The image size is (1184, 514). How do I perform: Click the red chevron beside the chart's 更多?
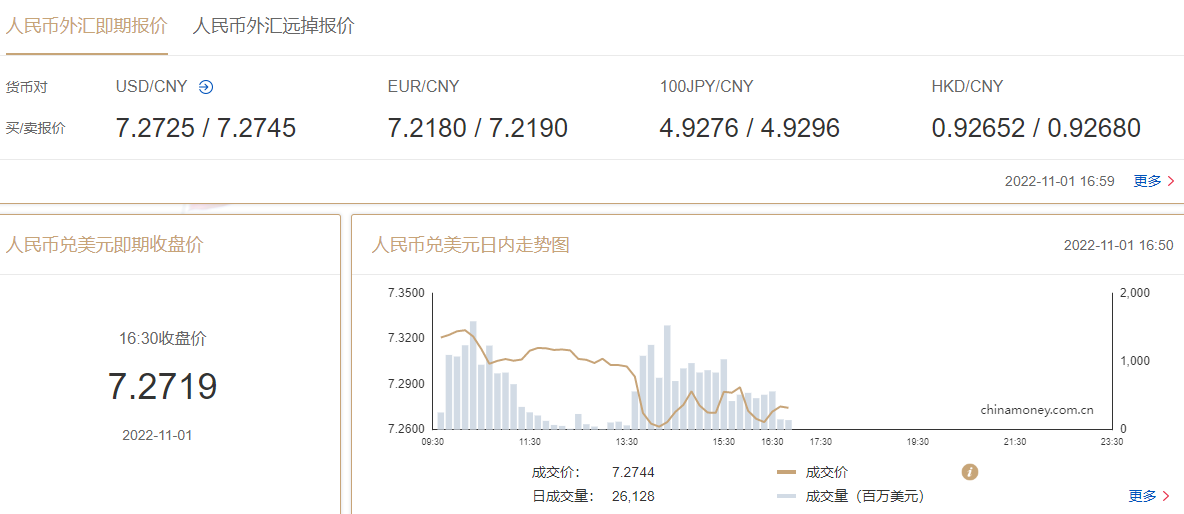[x=1166, y=496]
